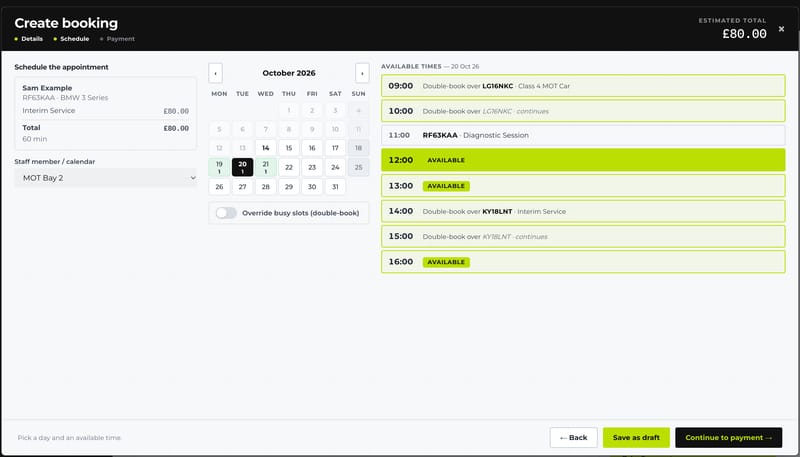Open the MOT Bay 2 calendar dropdown
Image resolution: width=800 pixels, height=457 pixels.
[106, 178]
